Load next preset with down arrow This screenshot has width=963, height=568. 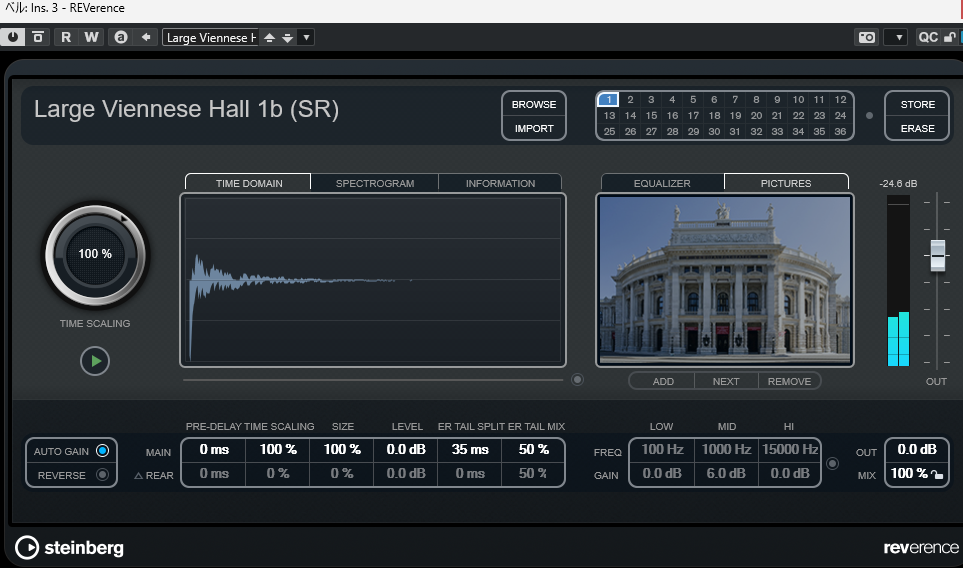point(287,37)
